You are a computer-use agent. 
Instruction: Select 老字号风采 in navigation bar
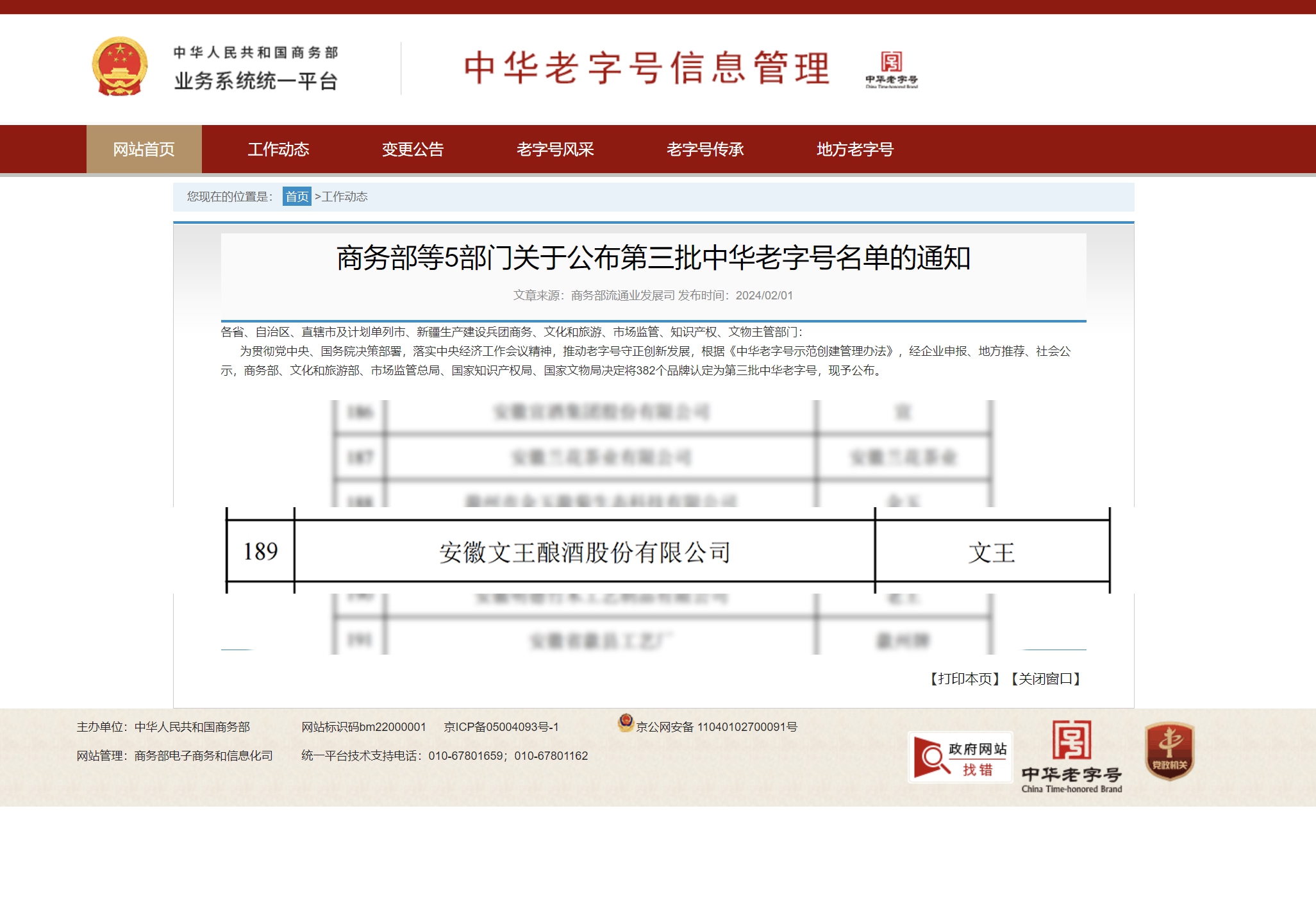click(x=555, y=149)
